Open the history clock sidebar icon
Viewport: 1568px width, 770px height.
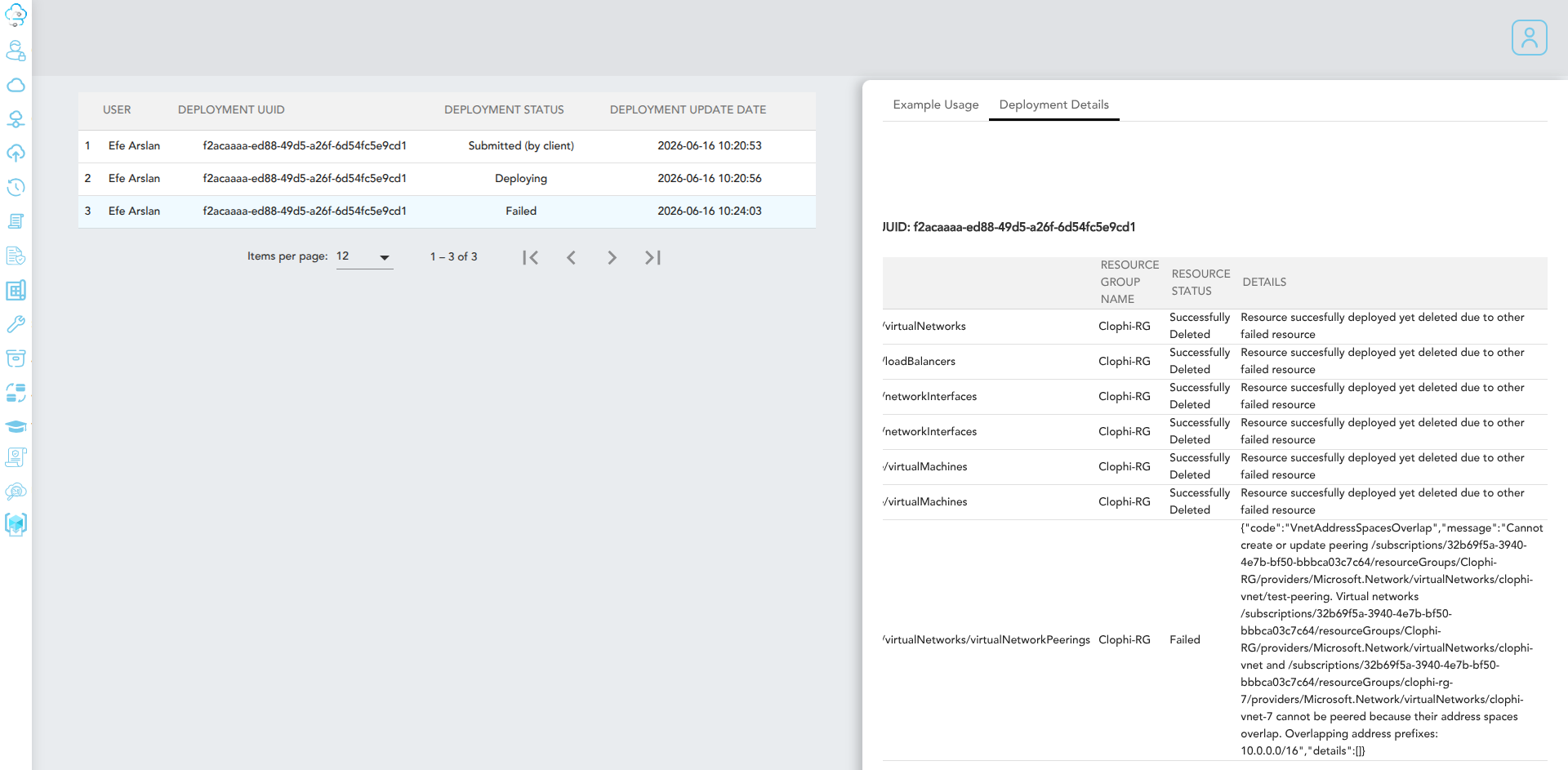click(16, 187)
